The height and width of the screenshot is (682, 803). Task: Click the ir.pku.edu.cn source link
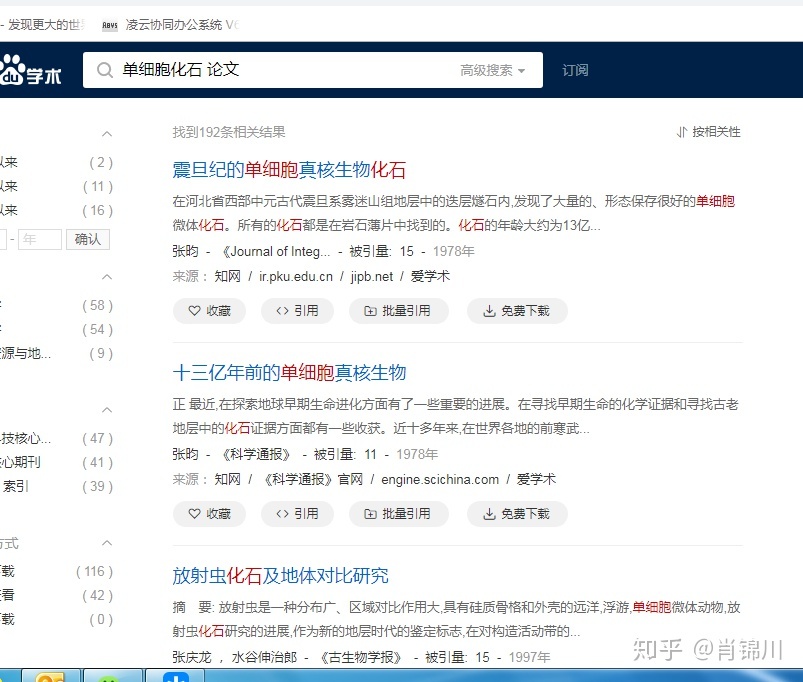point(295,276)
